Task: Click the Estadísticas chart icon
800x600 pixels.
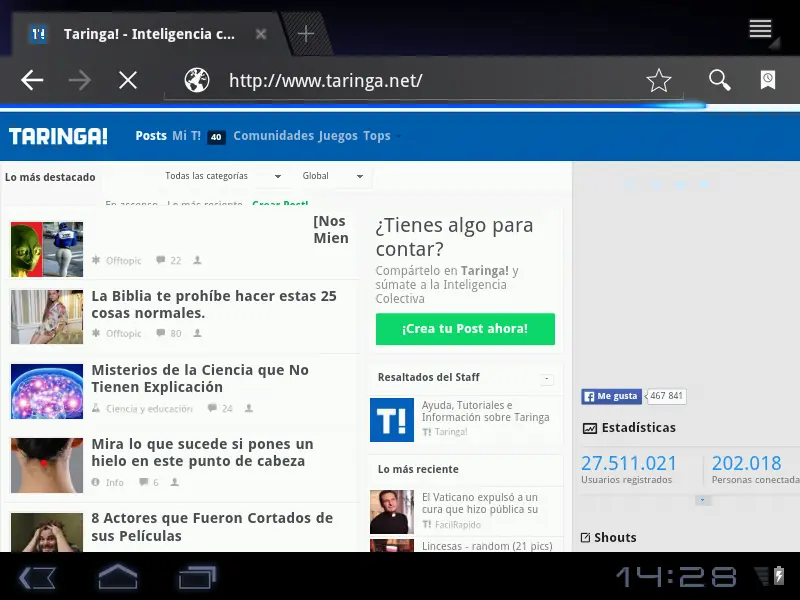Action: point(589,428)
